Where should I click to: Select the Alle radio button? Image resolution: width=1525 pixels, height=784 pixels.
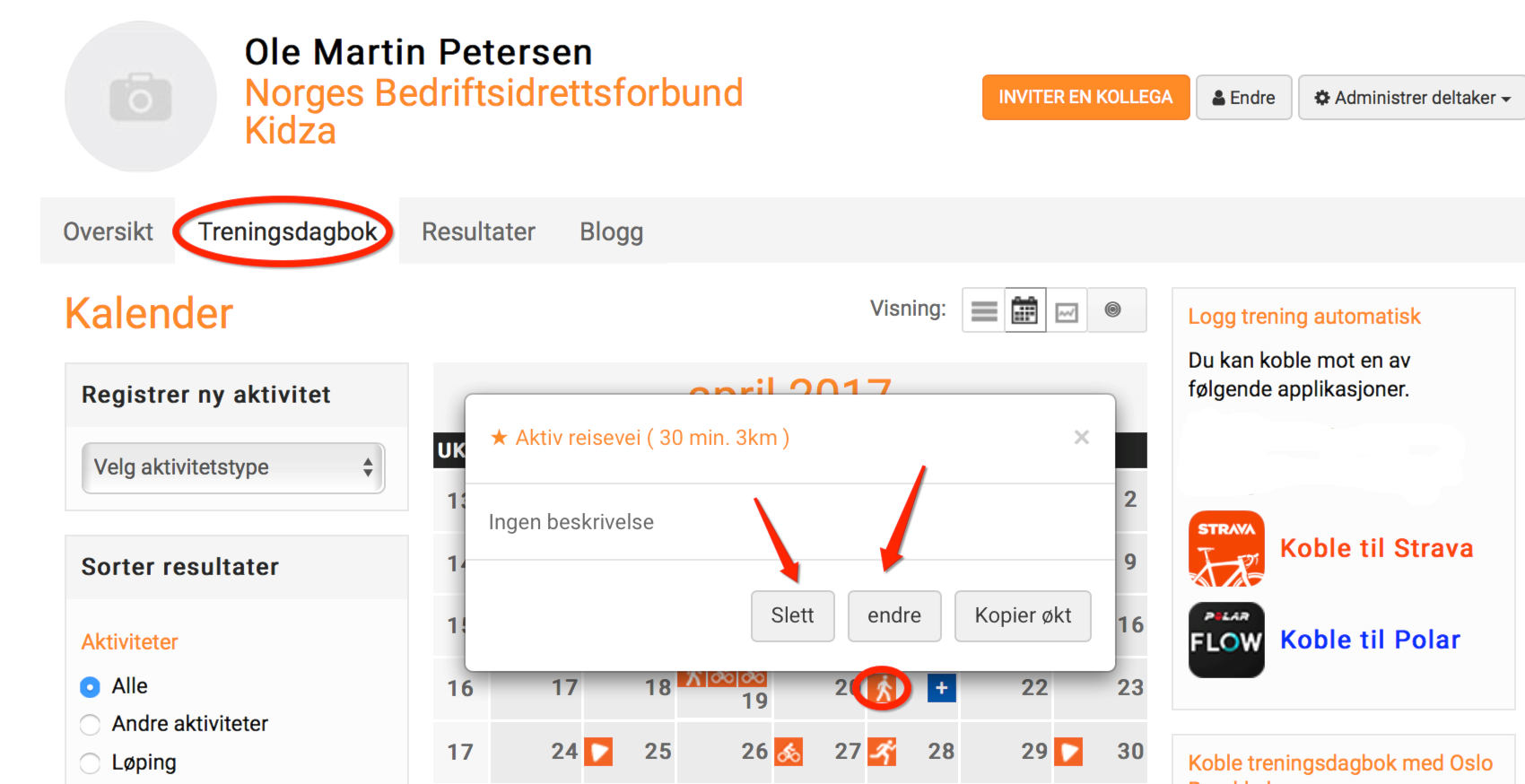coord(90,687)
